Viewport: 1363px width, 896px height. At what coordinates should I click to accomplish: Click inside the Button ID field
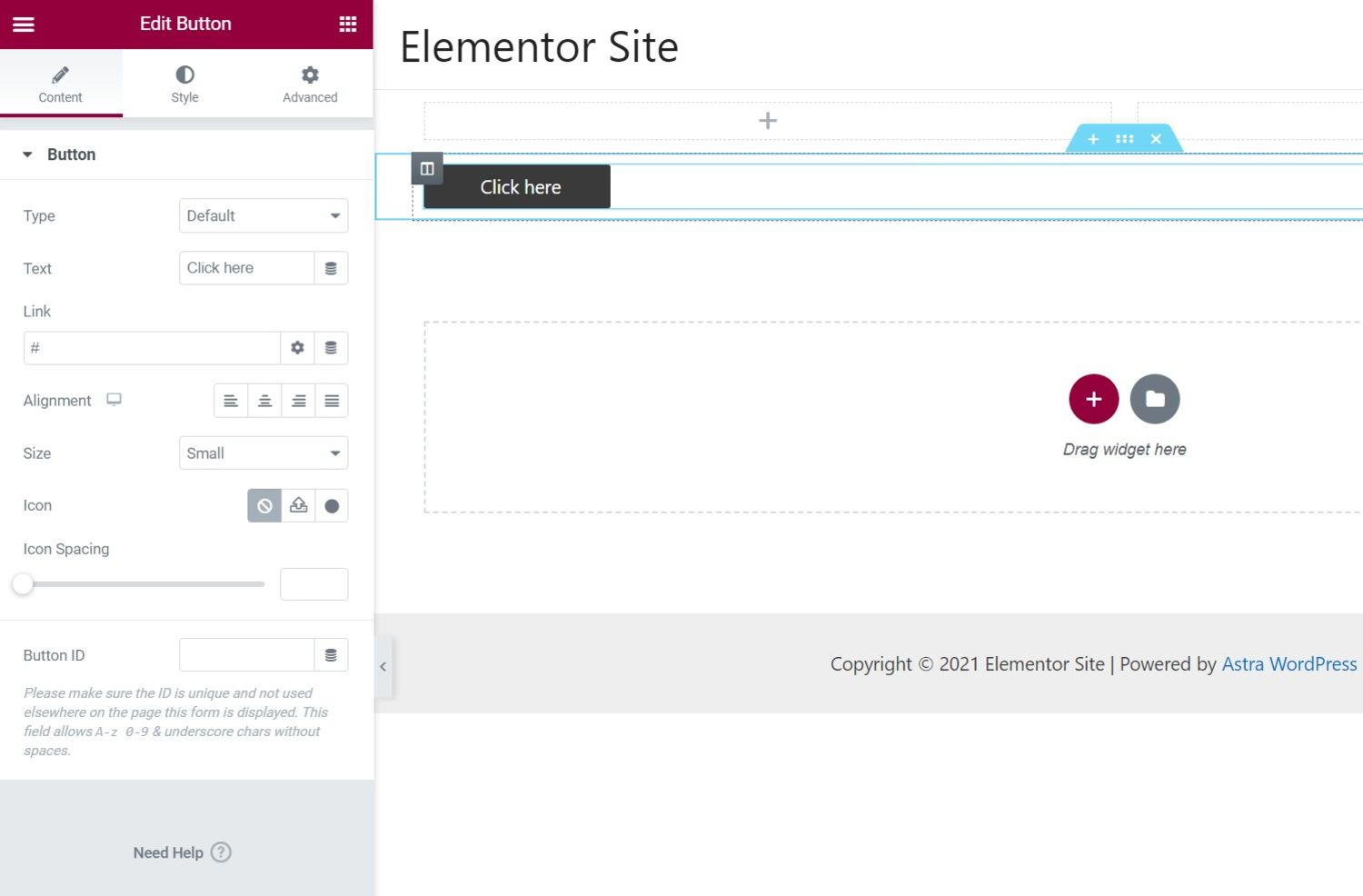tap(245, 654)
